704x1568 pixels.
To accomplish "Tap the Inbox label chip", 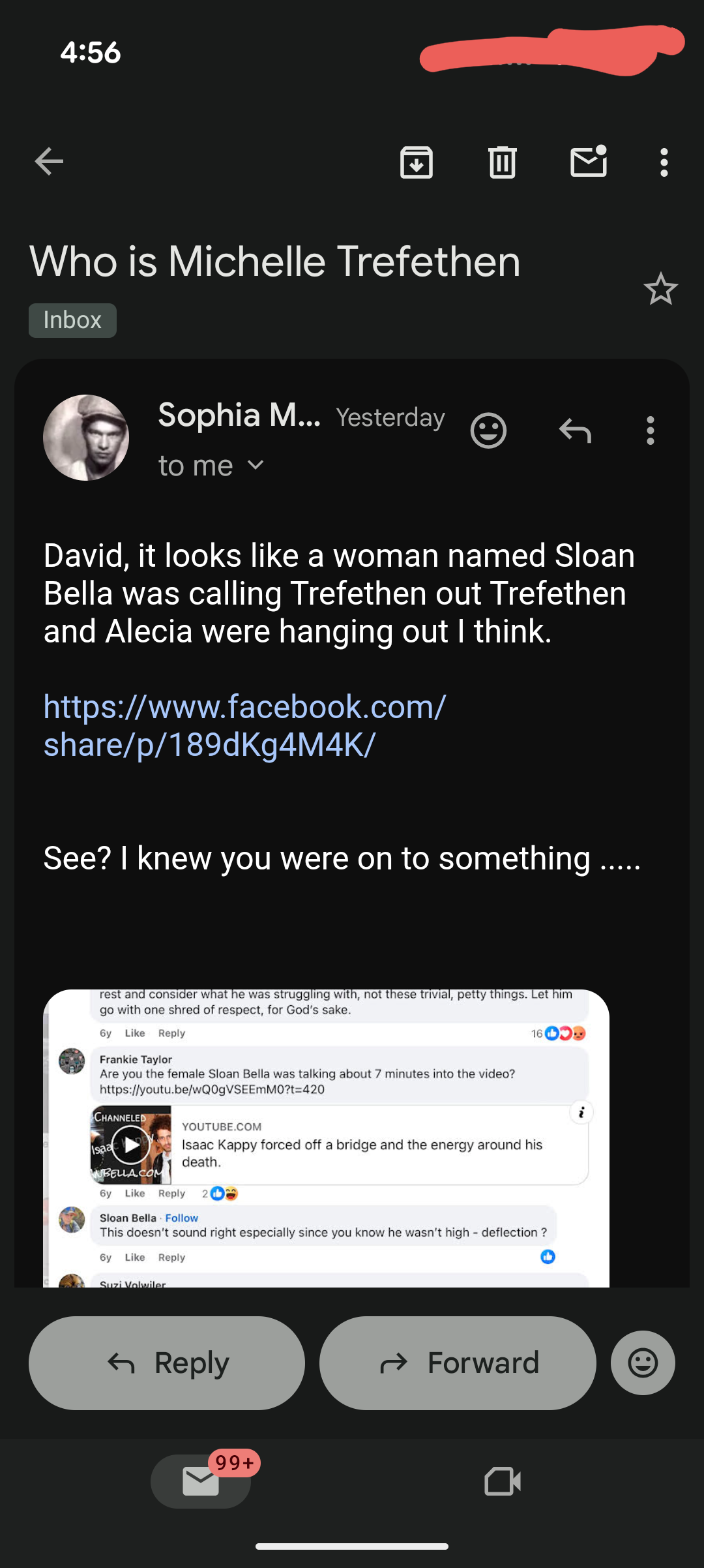I will (72, 320).
